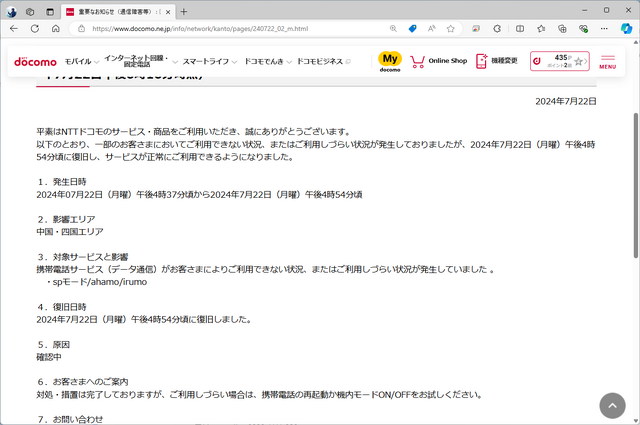Open the red MENU hamburger
Image resolution: width=640 pixels, height=425 pixels.
point(607,62)
